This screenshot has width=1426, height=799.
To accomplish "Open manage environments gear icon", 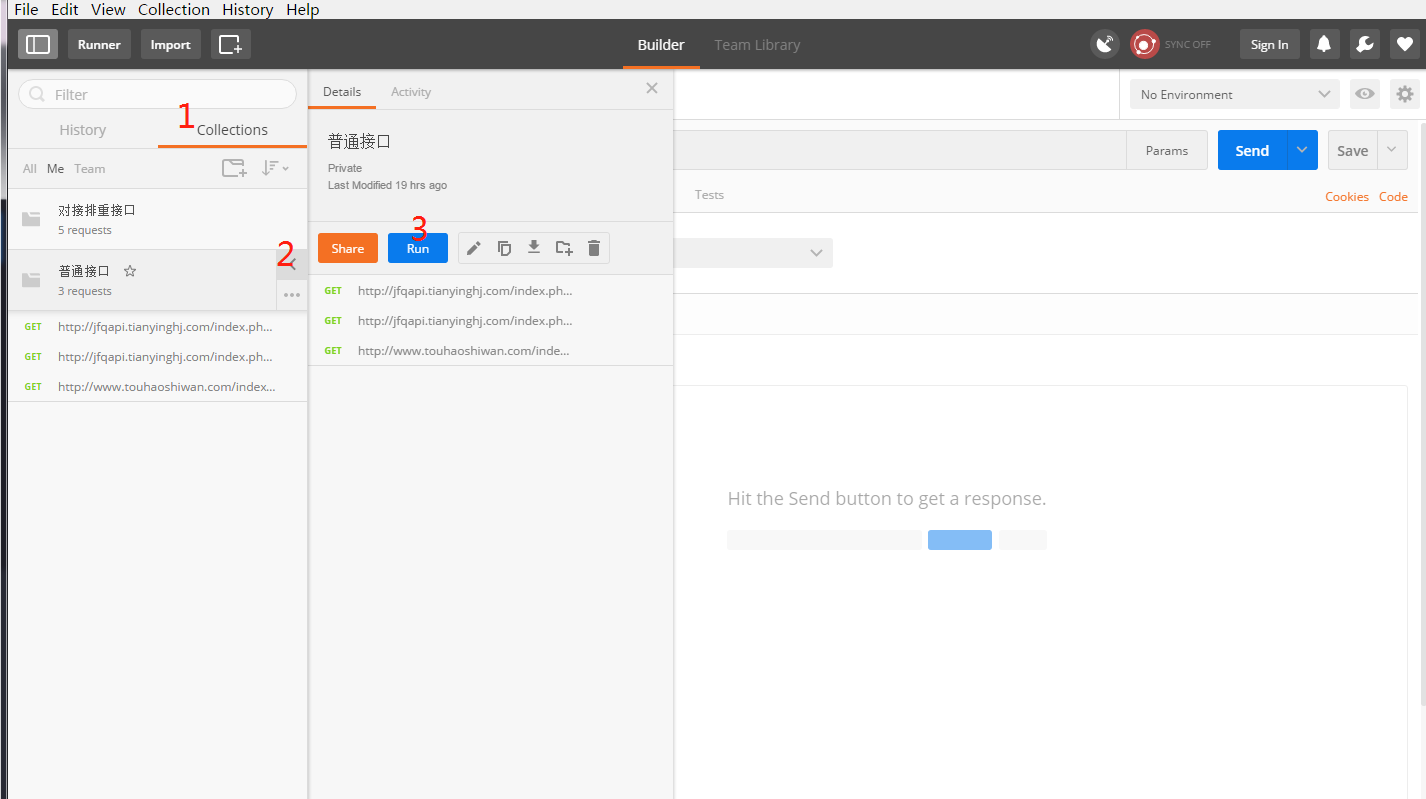I will [1405, 94].
